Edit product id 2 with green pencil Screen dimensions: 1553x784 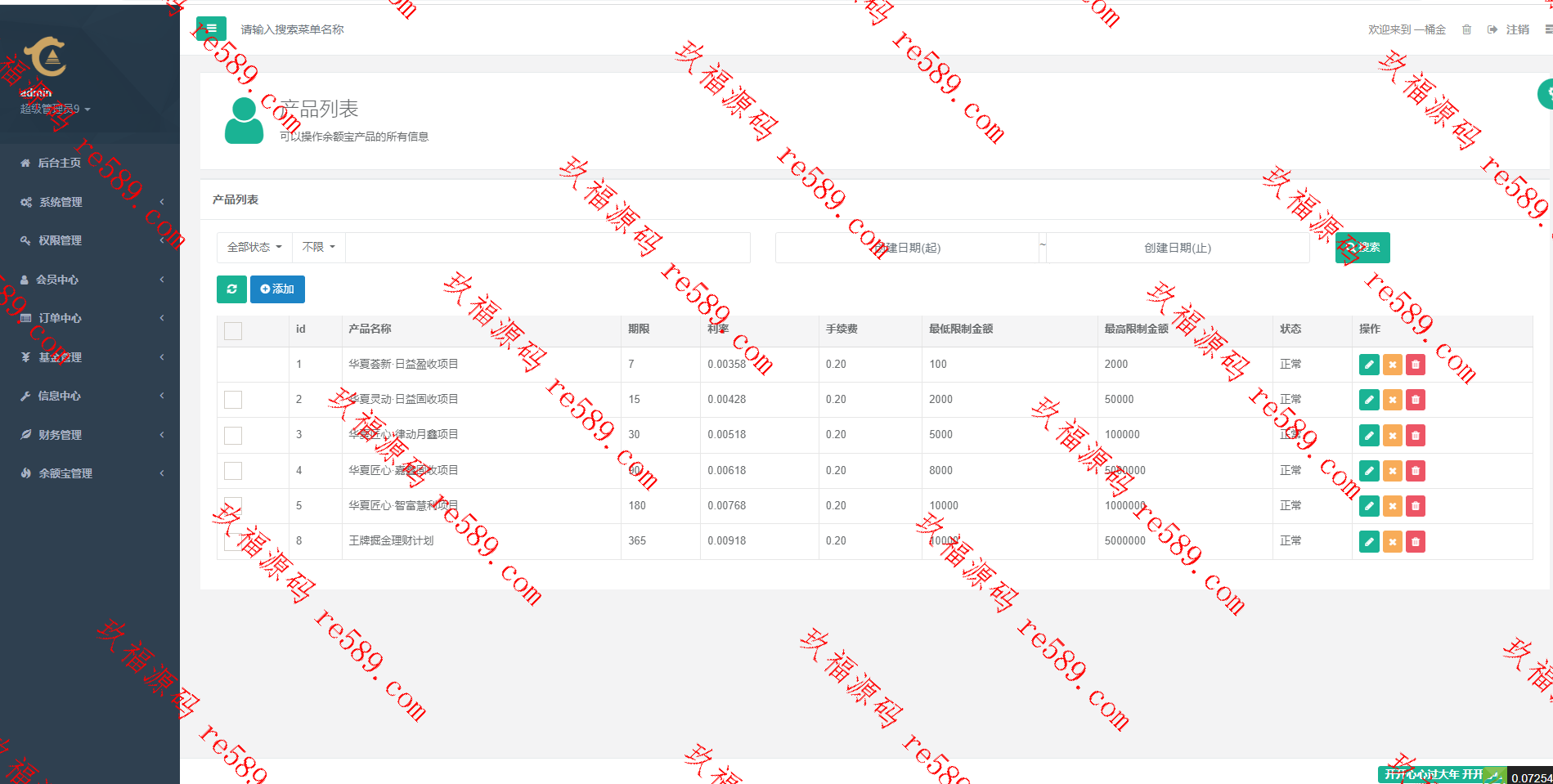[1369, 400]
